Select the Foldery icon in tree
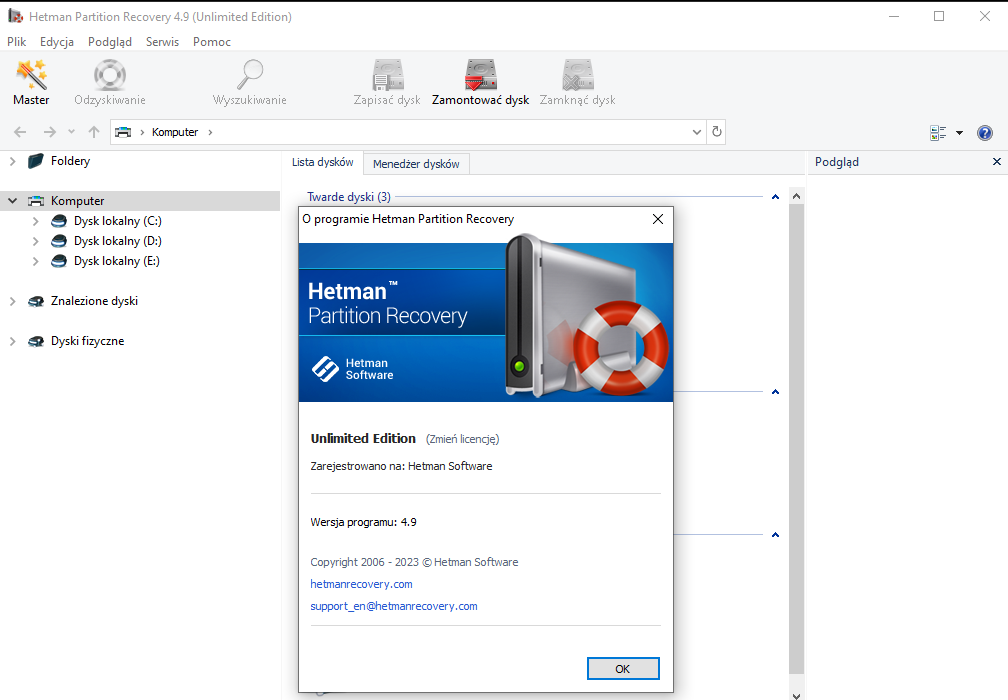The image size is (1008, 700). coord(36,161)
